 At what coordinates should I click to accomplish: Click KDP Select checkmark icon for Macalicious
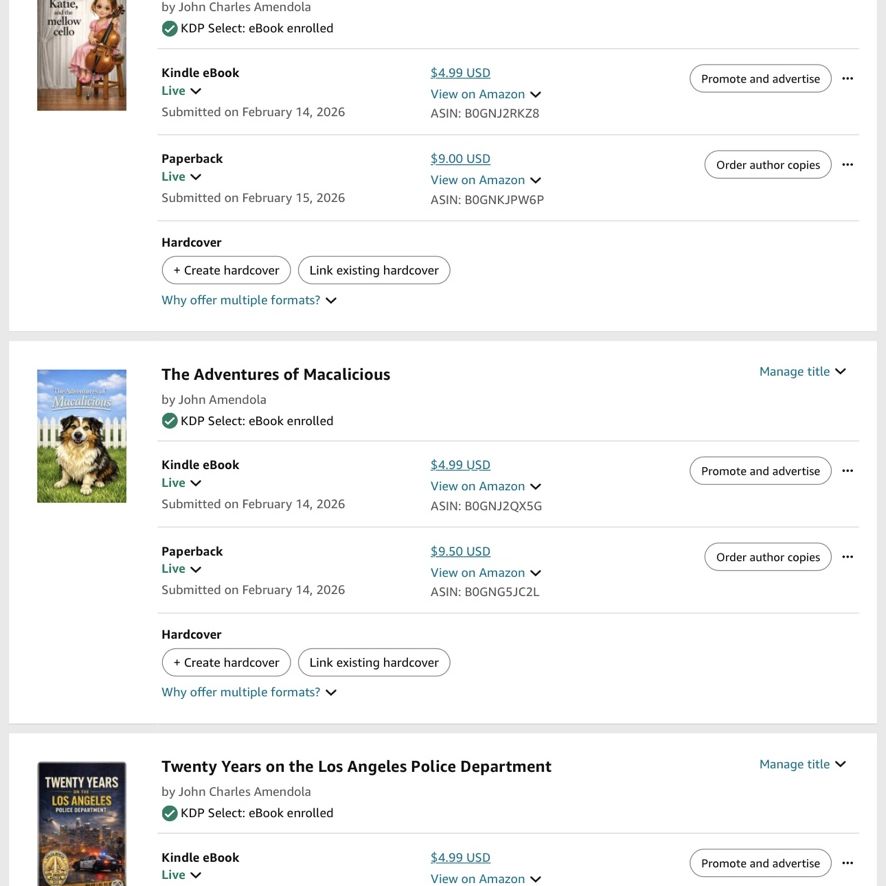point(170,421)
